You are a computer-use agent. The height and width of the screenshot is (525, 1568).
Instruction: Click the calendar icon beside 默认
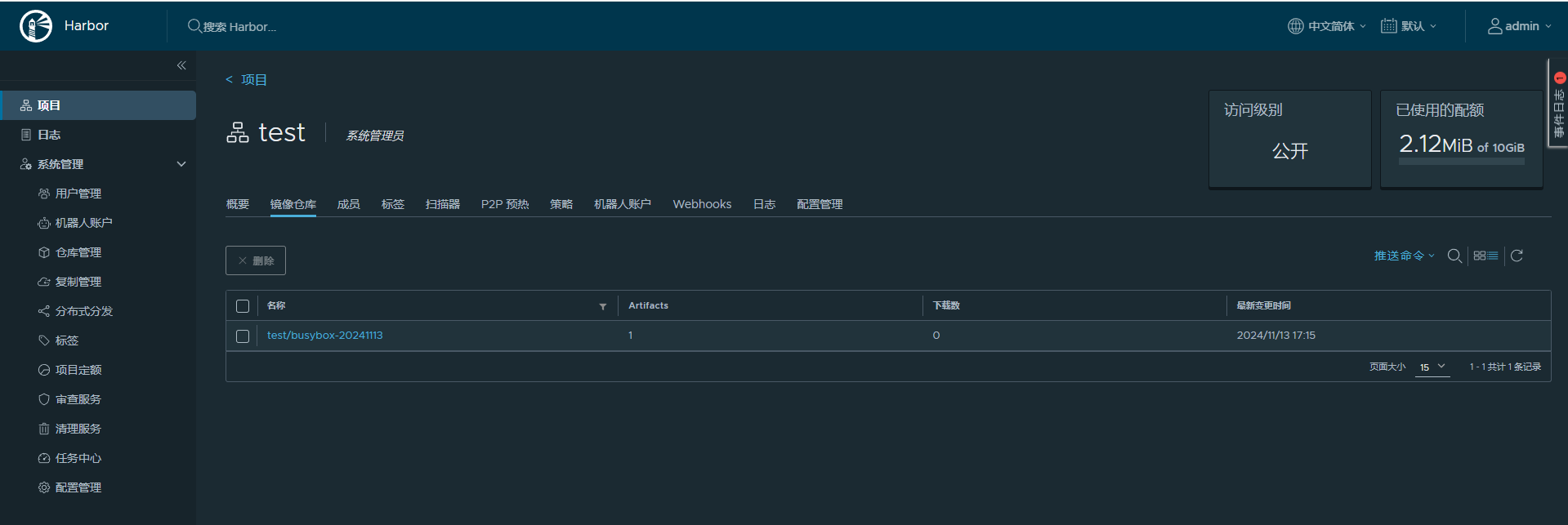pos(1388,26)
